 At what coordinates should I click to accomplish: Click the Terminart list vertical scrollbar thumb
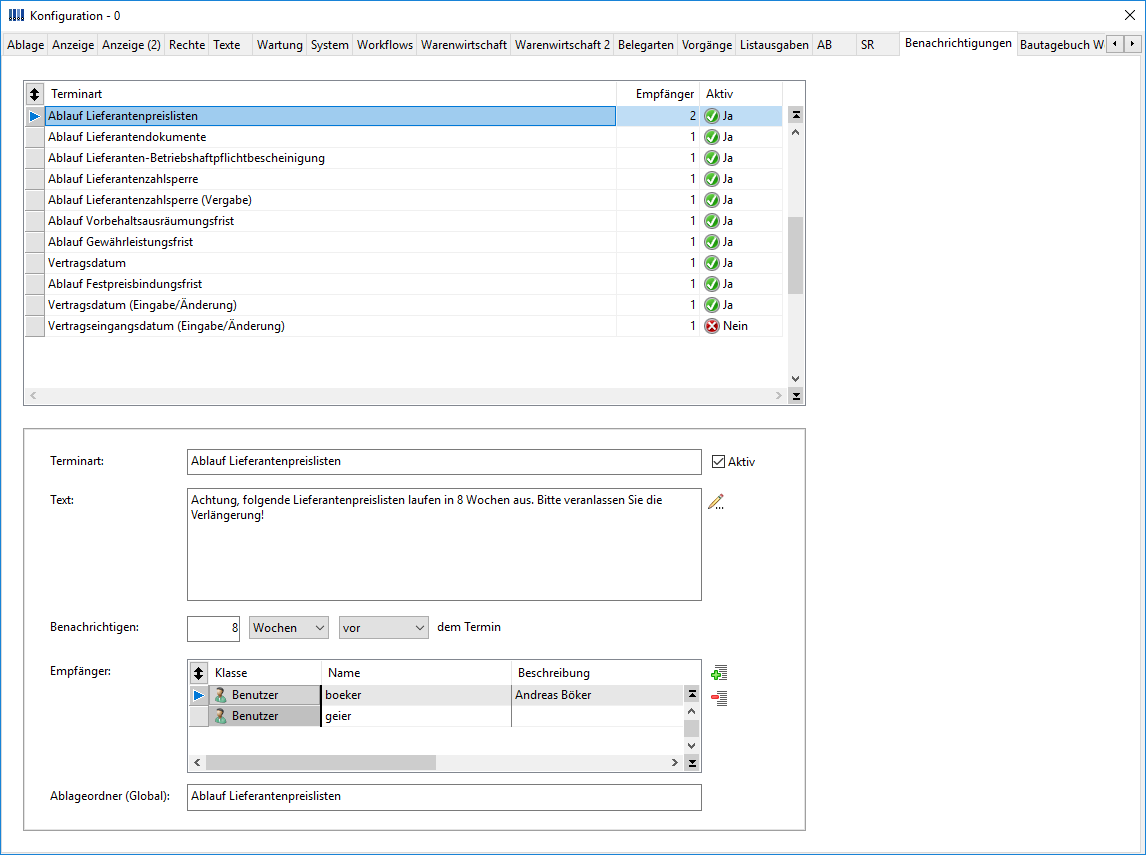click(796, 255)
